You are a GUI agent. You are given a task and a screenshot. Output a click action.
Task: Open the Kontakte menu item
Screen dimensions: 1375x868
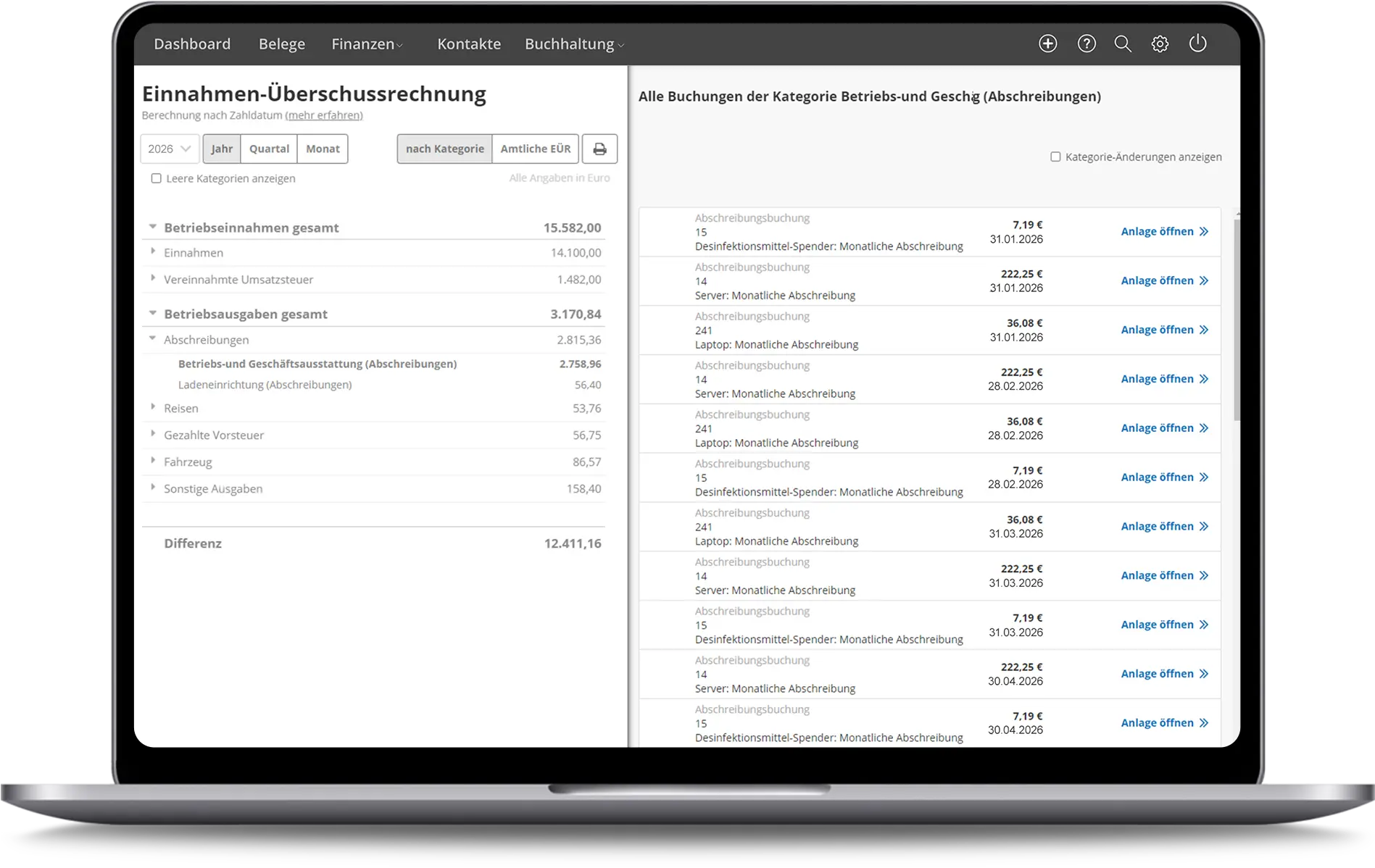469,43
